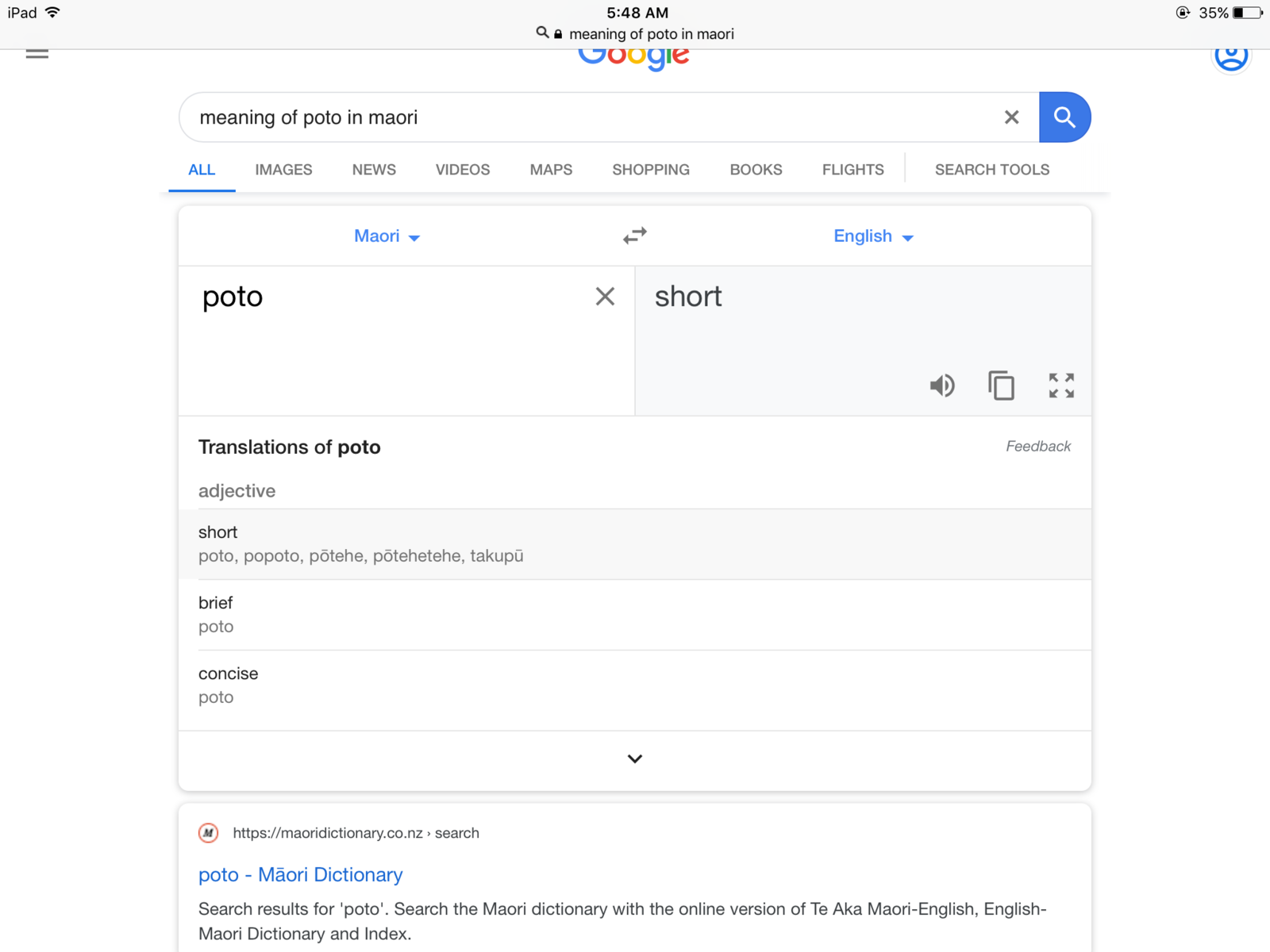Switch to the Maps tab

click(x=551, y=170)
